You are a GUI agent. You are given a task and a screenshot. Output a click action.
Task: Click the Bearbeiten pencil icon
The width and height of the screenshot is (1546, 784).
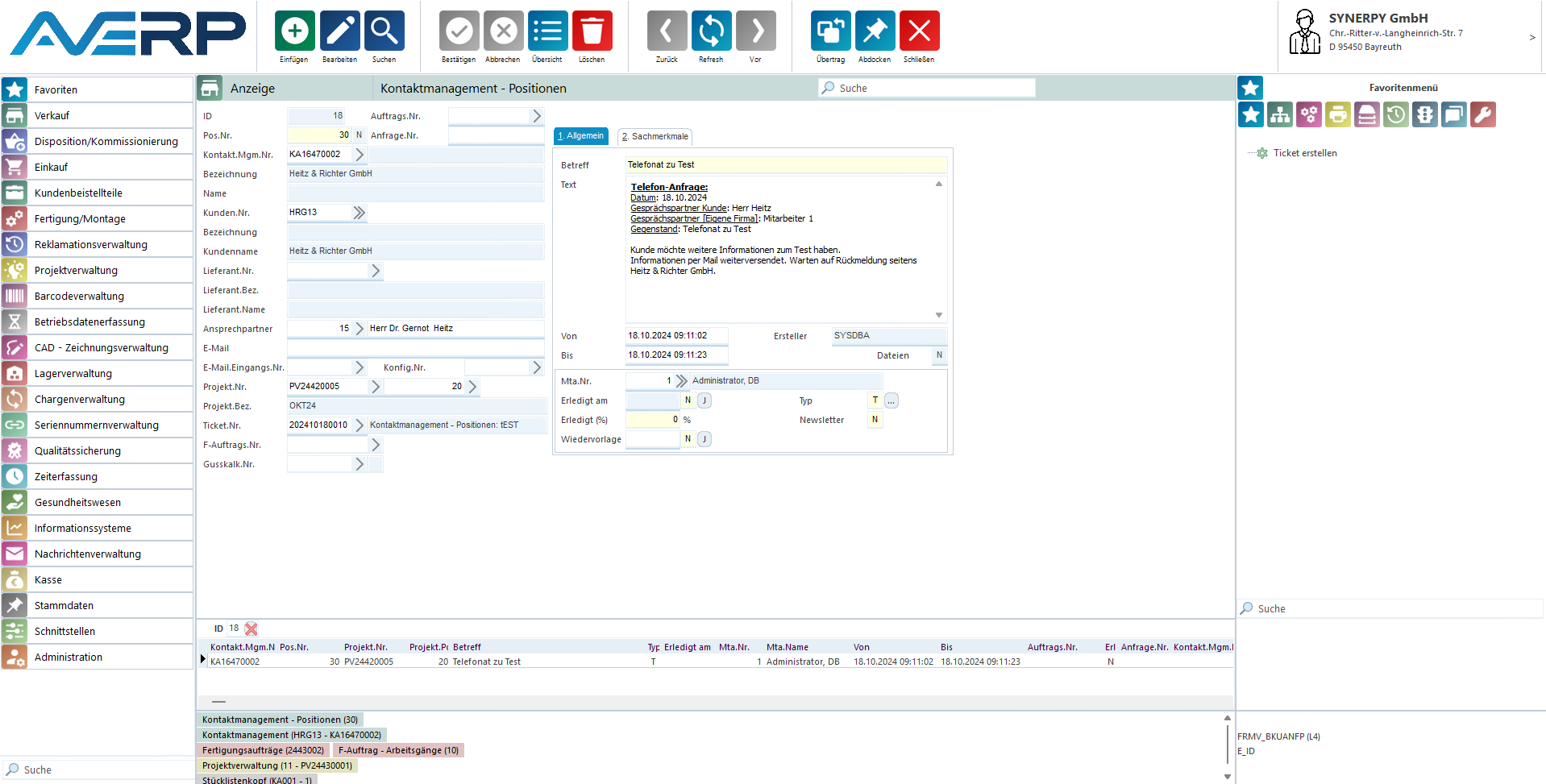pos(339,31)
